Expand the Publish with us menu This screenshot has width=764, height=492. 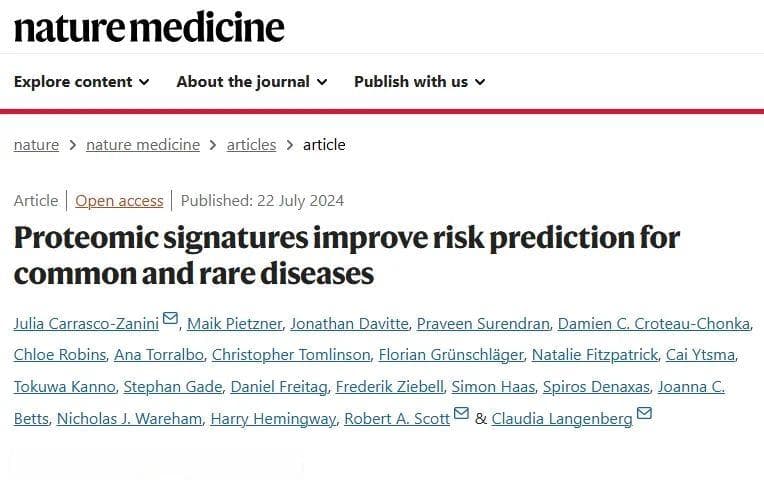point(420,82)
